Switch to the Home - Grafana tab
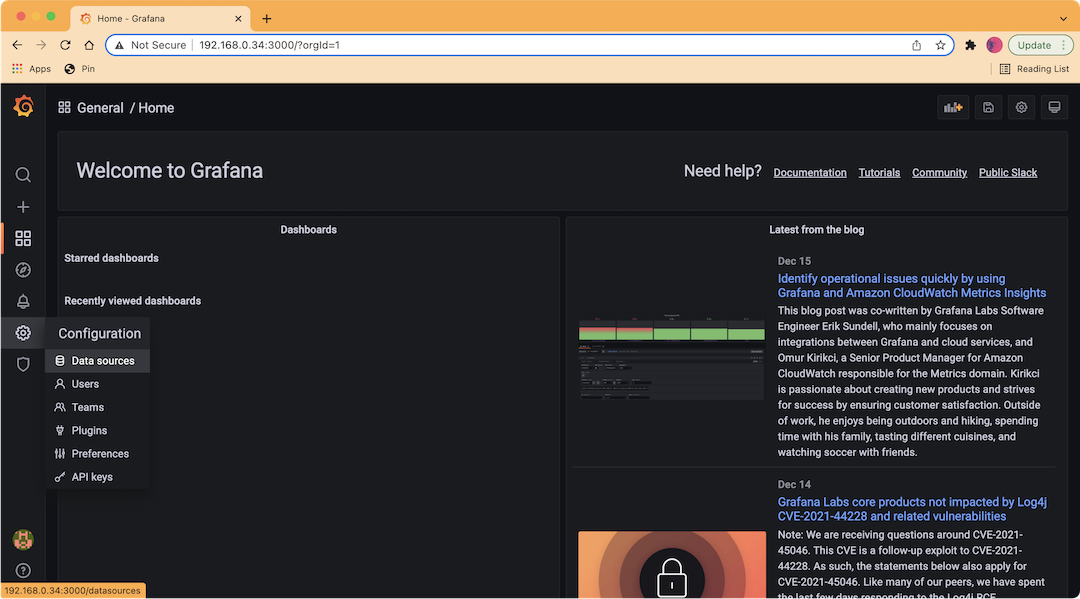Image resolution: width=1080 pixels, height=599 pixels. pyautogui.click(x=160, y=19)
